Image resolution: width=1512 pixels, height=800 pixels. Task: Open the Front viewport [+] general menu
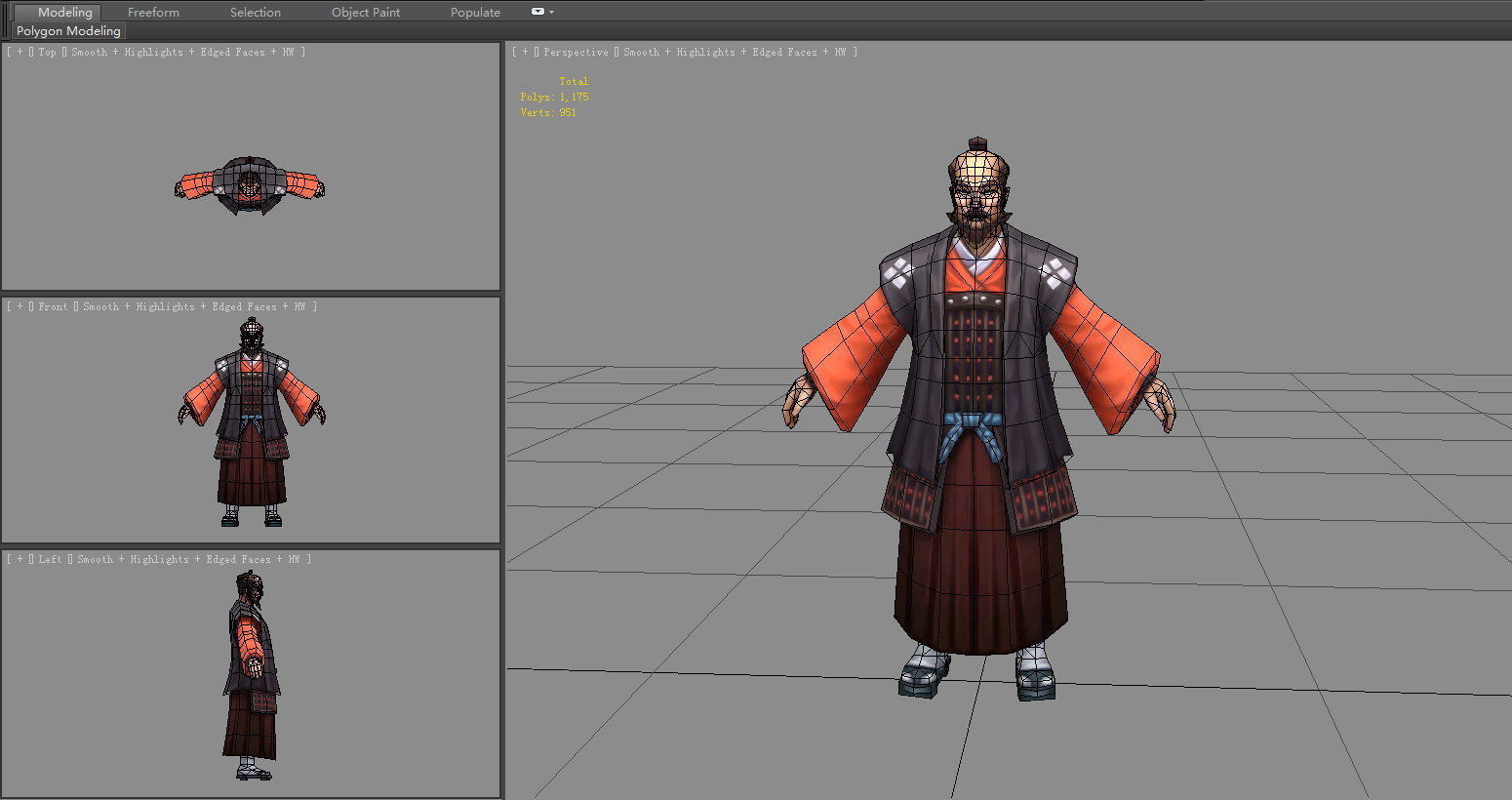coord(20,306)
